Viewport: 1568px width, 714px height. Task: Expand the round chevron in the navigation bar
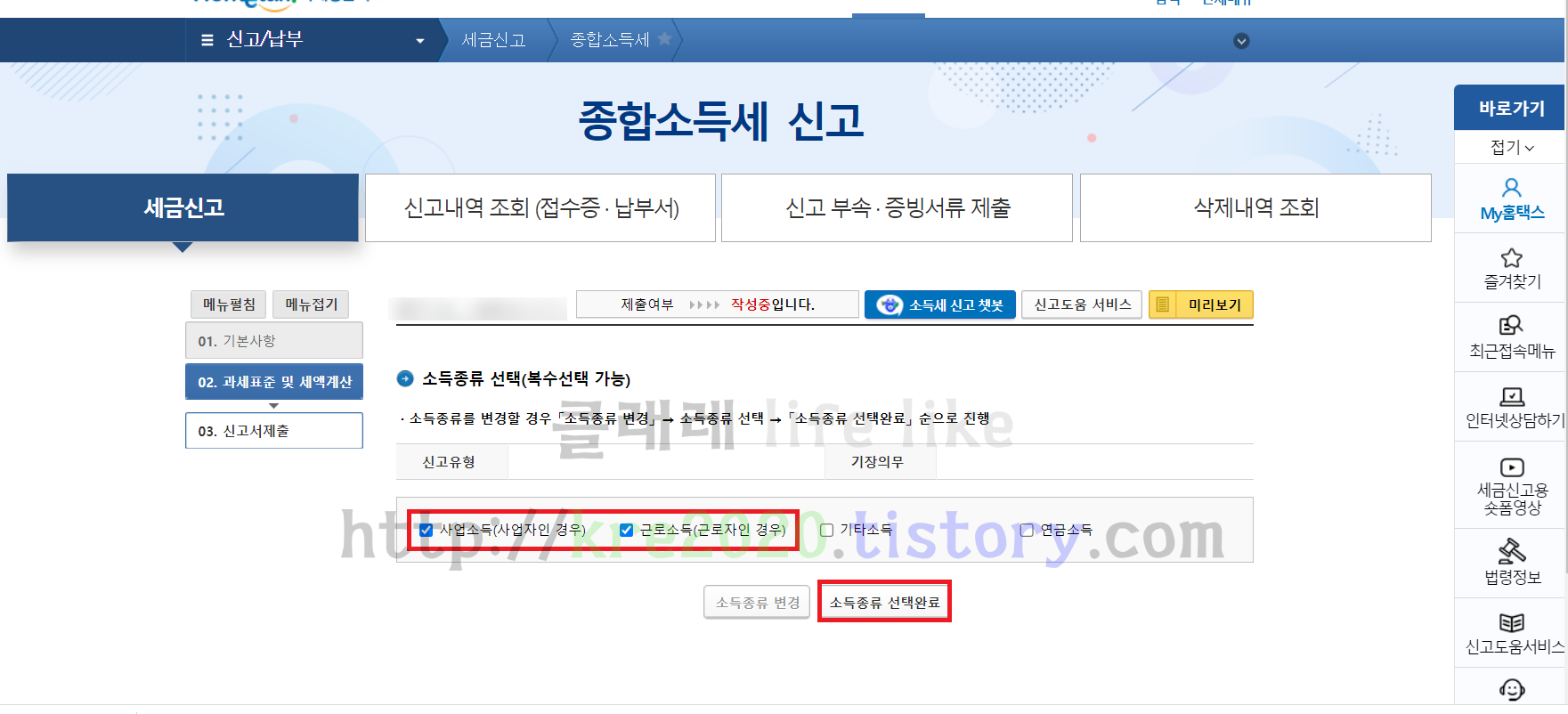[x=1241, y=41]
